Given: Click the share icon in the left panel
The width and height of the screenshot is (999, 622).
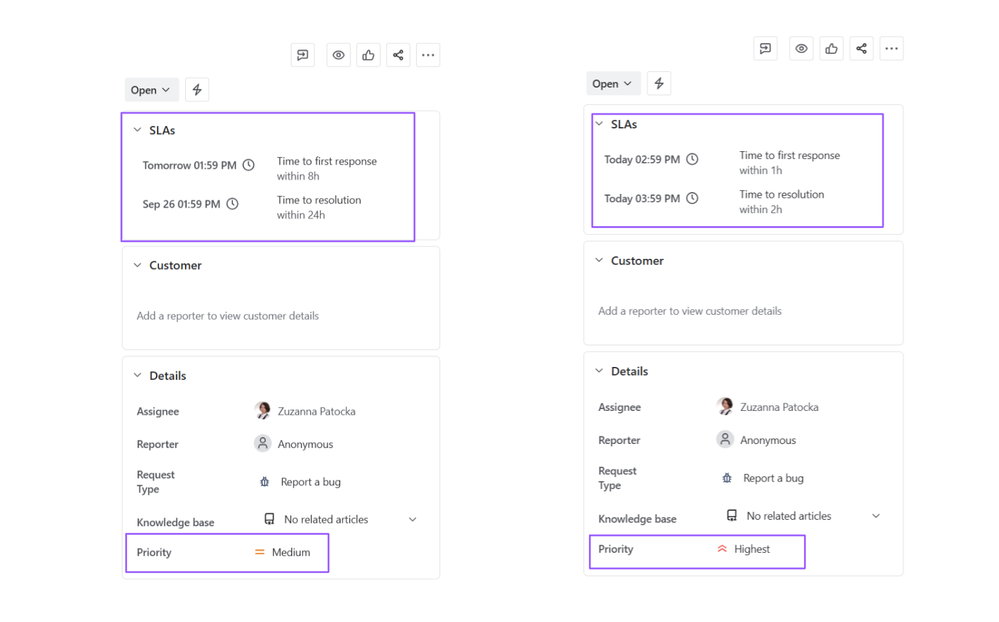Looking at the screenshot, I should click(398, 55).
